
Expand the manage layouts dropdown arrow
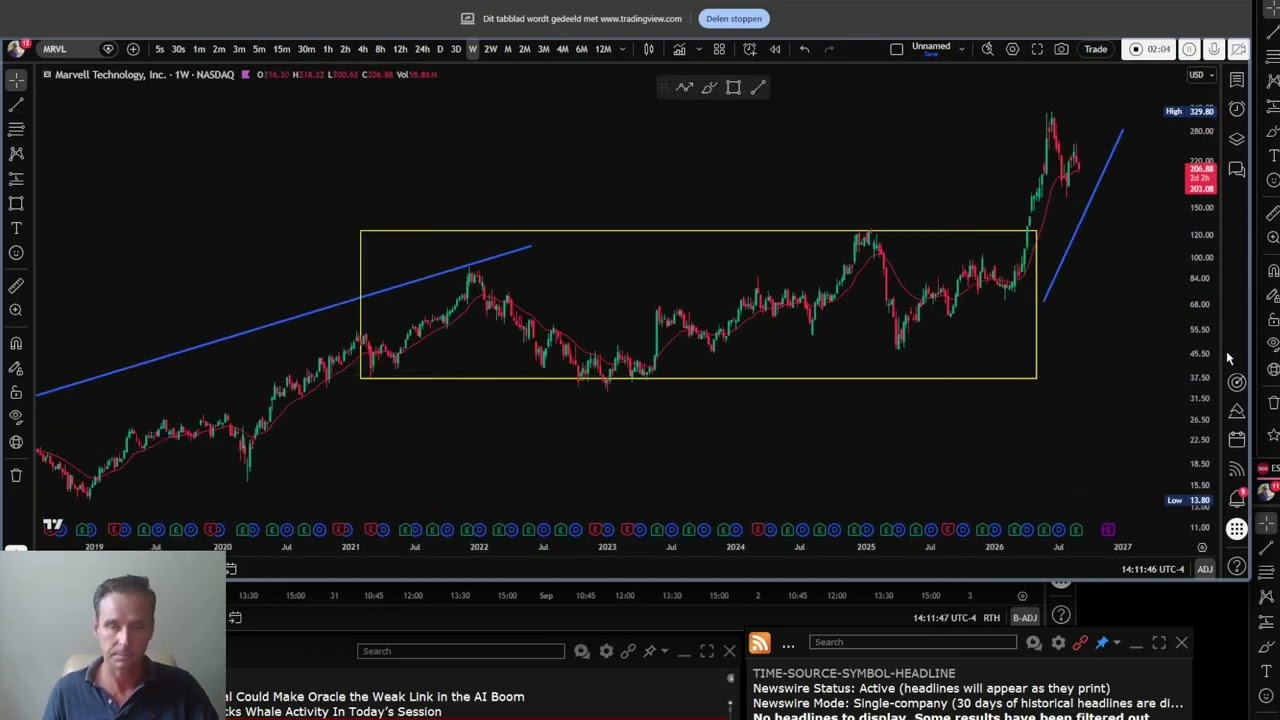[962, 49]
